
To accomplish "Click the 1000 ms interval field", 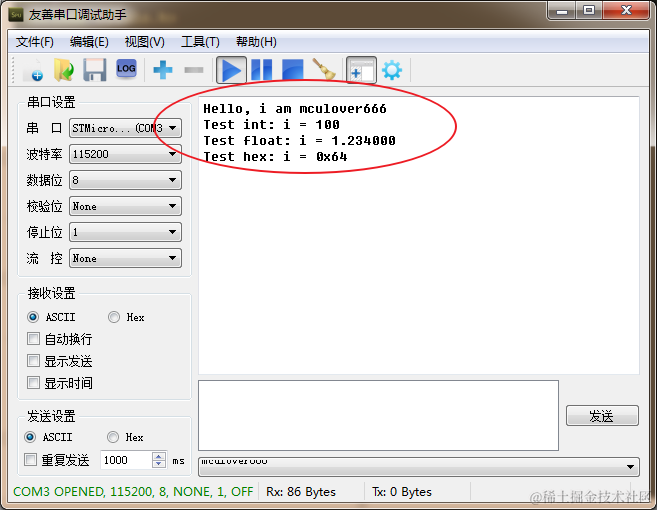I will click(x=125, y=460).
